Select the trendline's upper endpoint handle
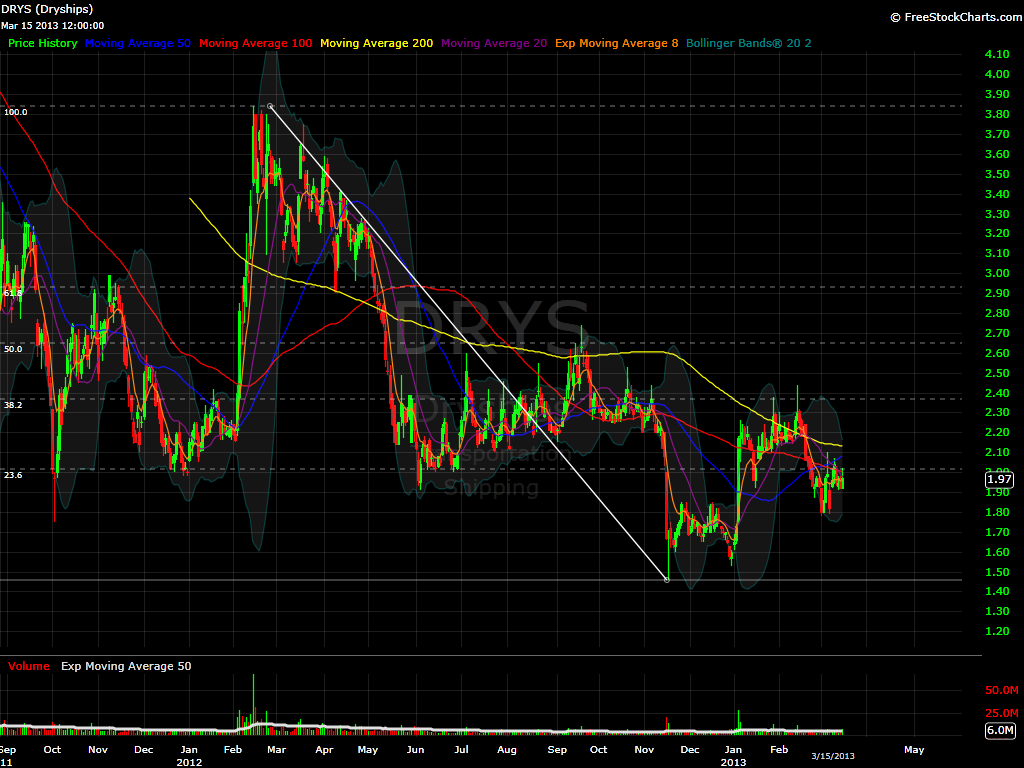The width and height of the screenshot is (1024, 768). 271,106
